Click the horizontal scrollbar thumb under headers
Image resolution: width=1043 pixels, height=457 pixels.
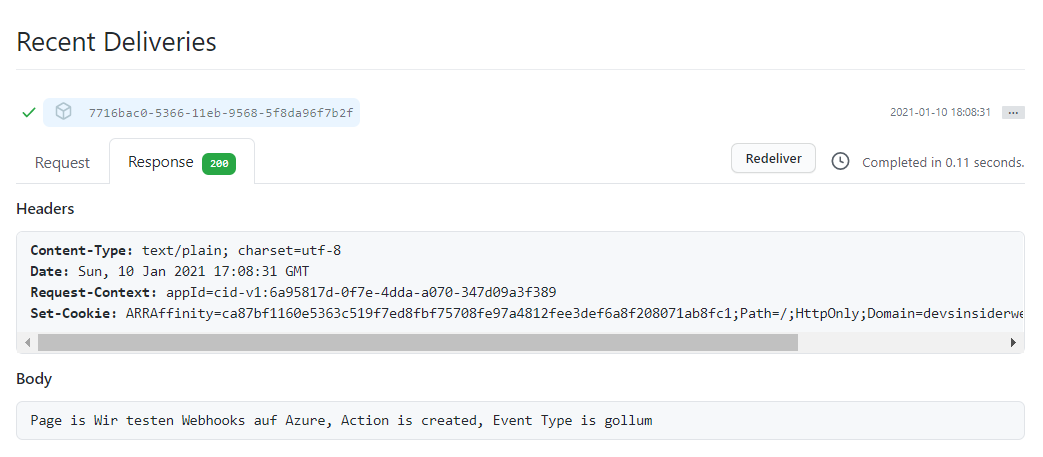(417, 342)
